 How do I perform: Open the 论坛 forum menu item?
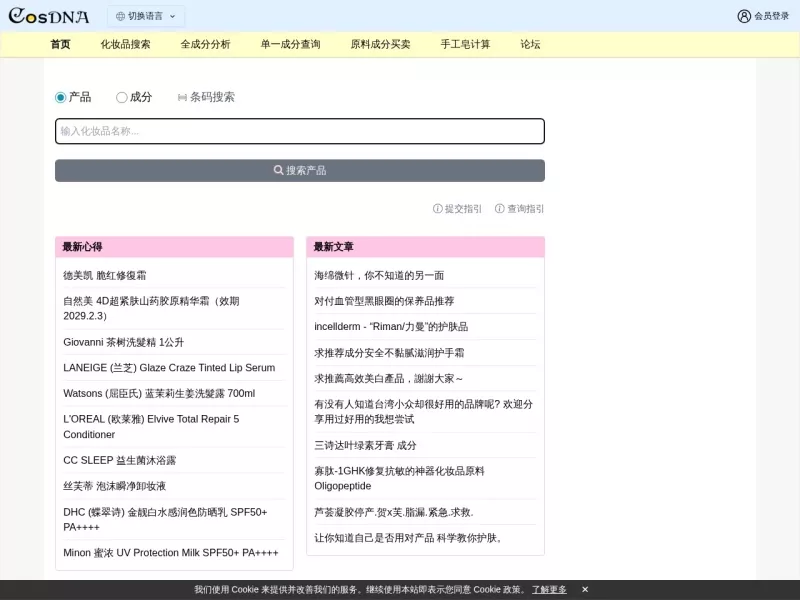click(530, 44)
